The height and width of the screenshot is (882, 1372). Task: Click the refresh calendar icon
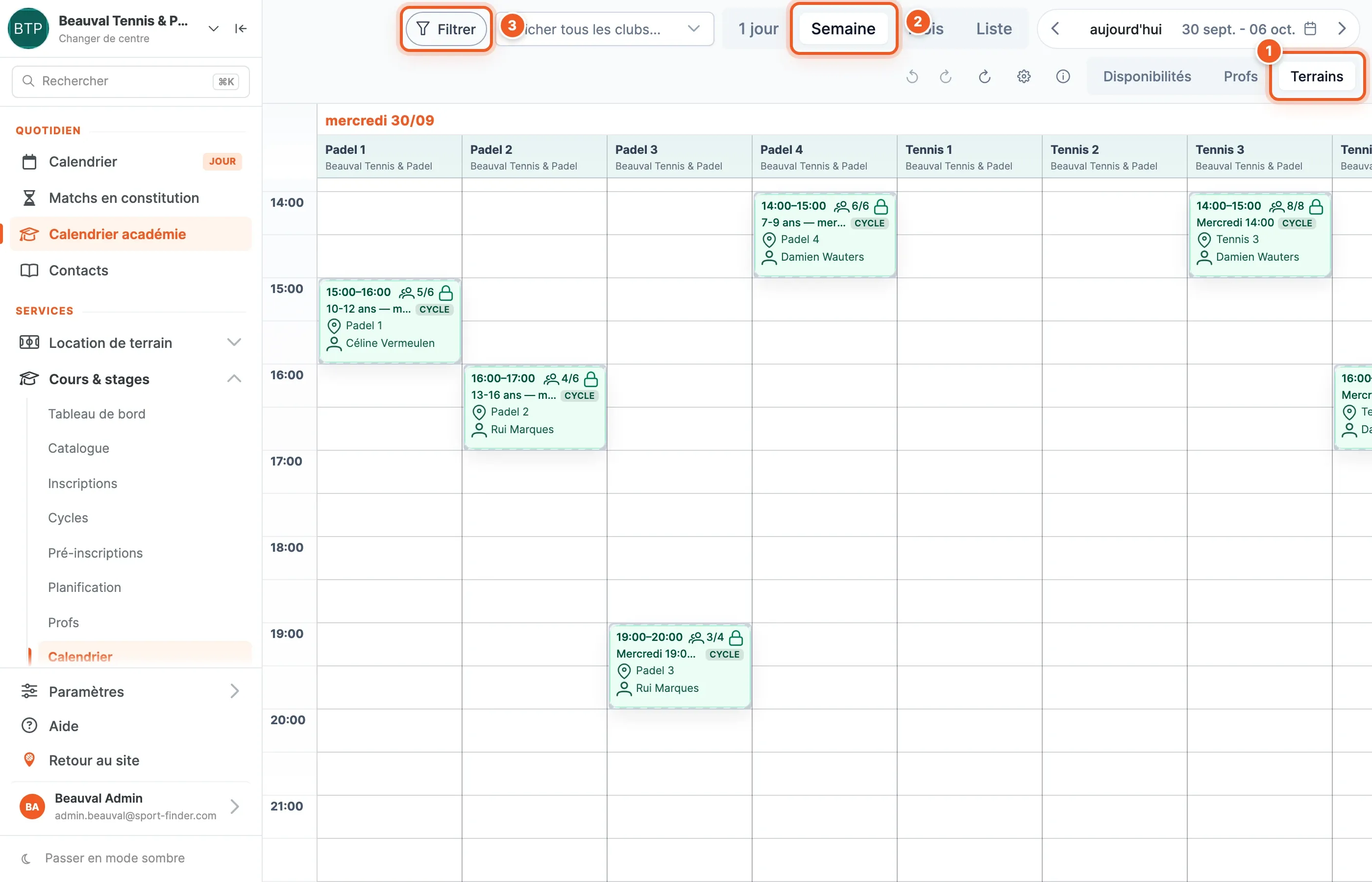(984, 76)
